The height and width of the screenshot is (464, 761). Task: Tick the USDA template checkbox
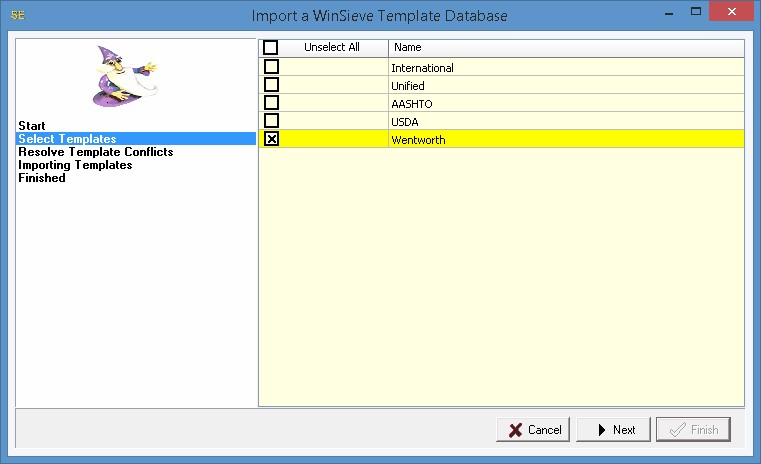[271, 122]
